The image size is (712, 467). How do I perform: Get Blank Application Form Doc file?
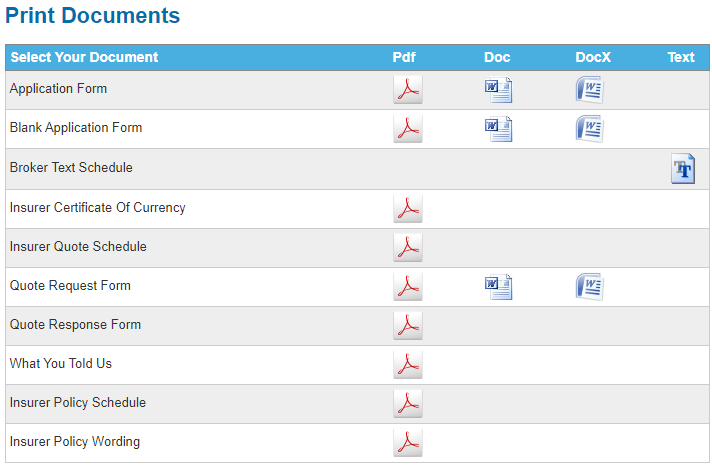pyautogui.click(x=499, y=129)
